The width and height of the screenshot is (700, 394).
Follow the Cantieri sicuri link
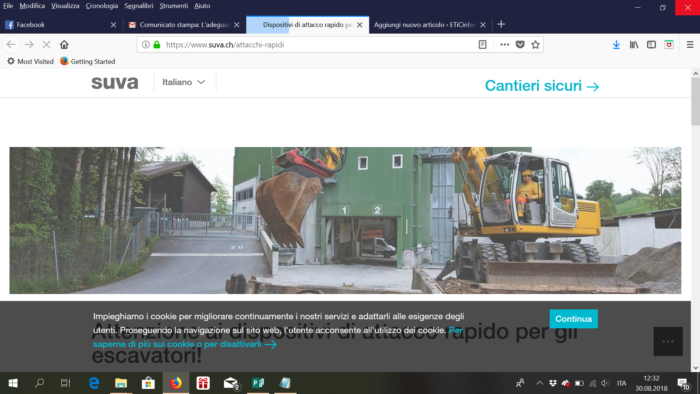coord(542,86)
